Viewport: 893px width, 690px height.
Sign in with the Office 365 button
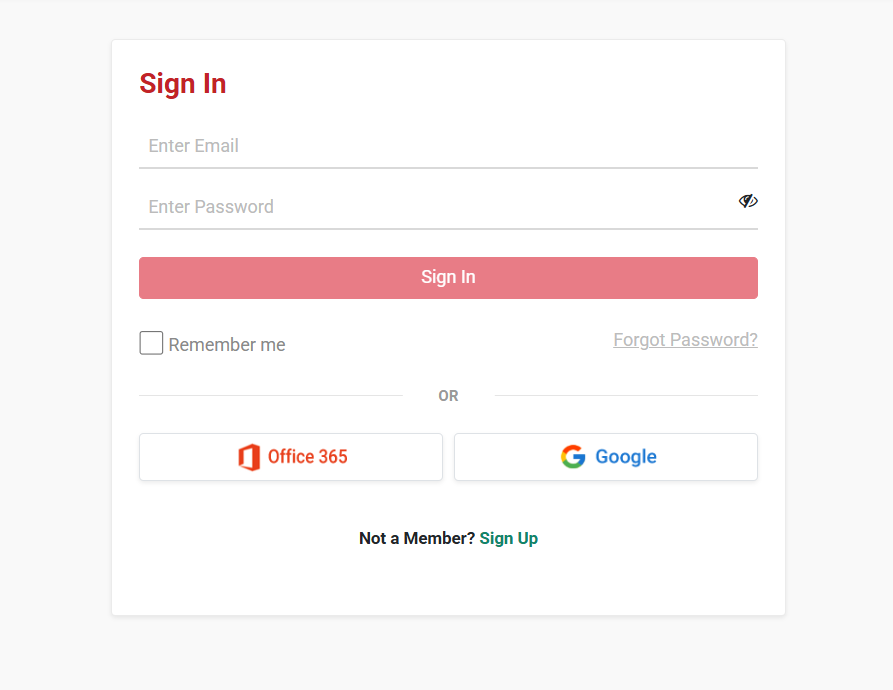291,457
